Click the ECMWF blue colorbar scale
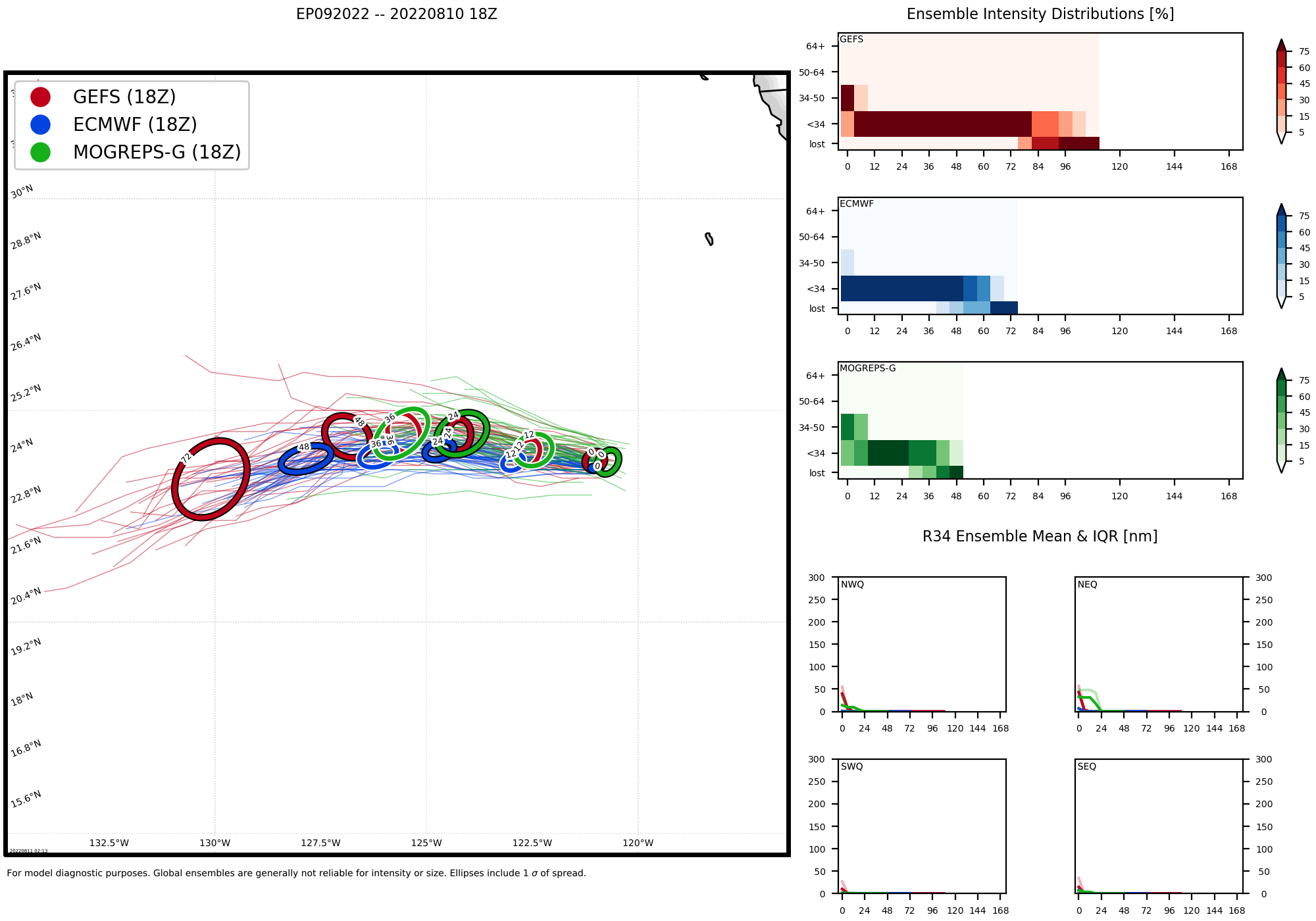 coord(1280,257)
